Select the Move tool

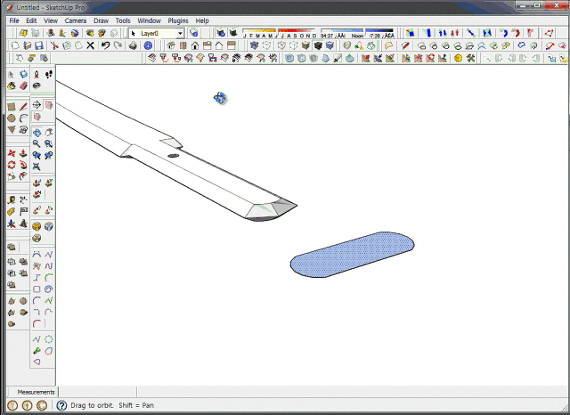12,153
